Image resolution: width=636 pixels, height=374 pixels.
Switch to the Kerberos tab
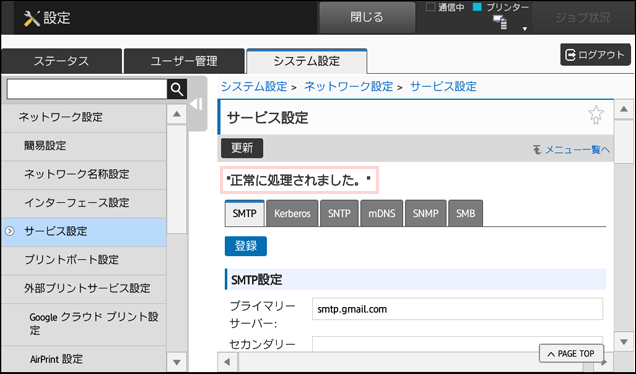[x=292, y=213]
